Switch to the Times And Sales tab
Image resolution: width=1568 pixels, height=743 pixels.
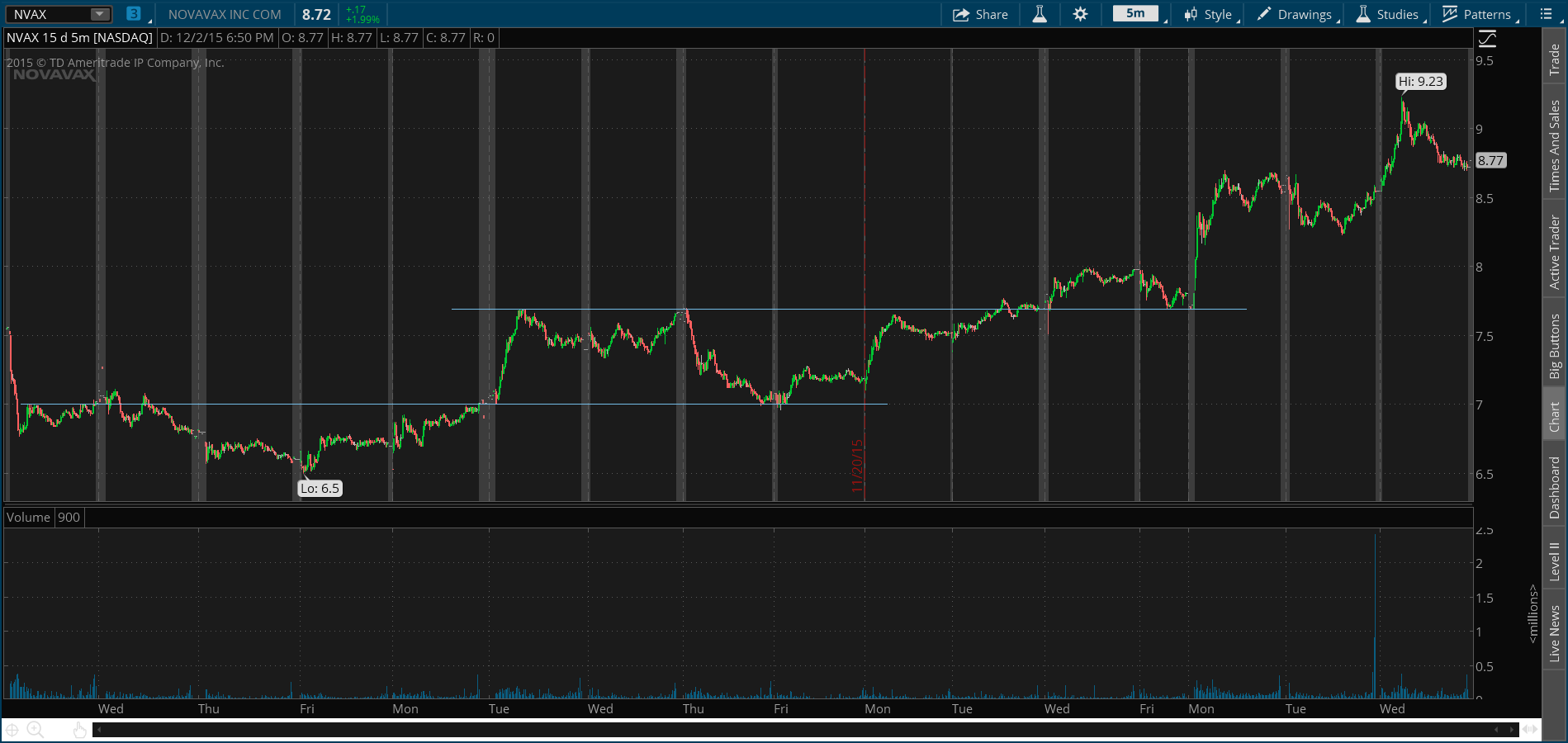(1555, 146)
